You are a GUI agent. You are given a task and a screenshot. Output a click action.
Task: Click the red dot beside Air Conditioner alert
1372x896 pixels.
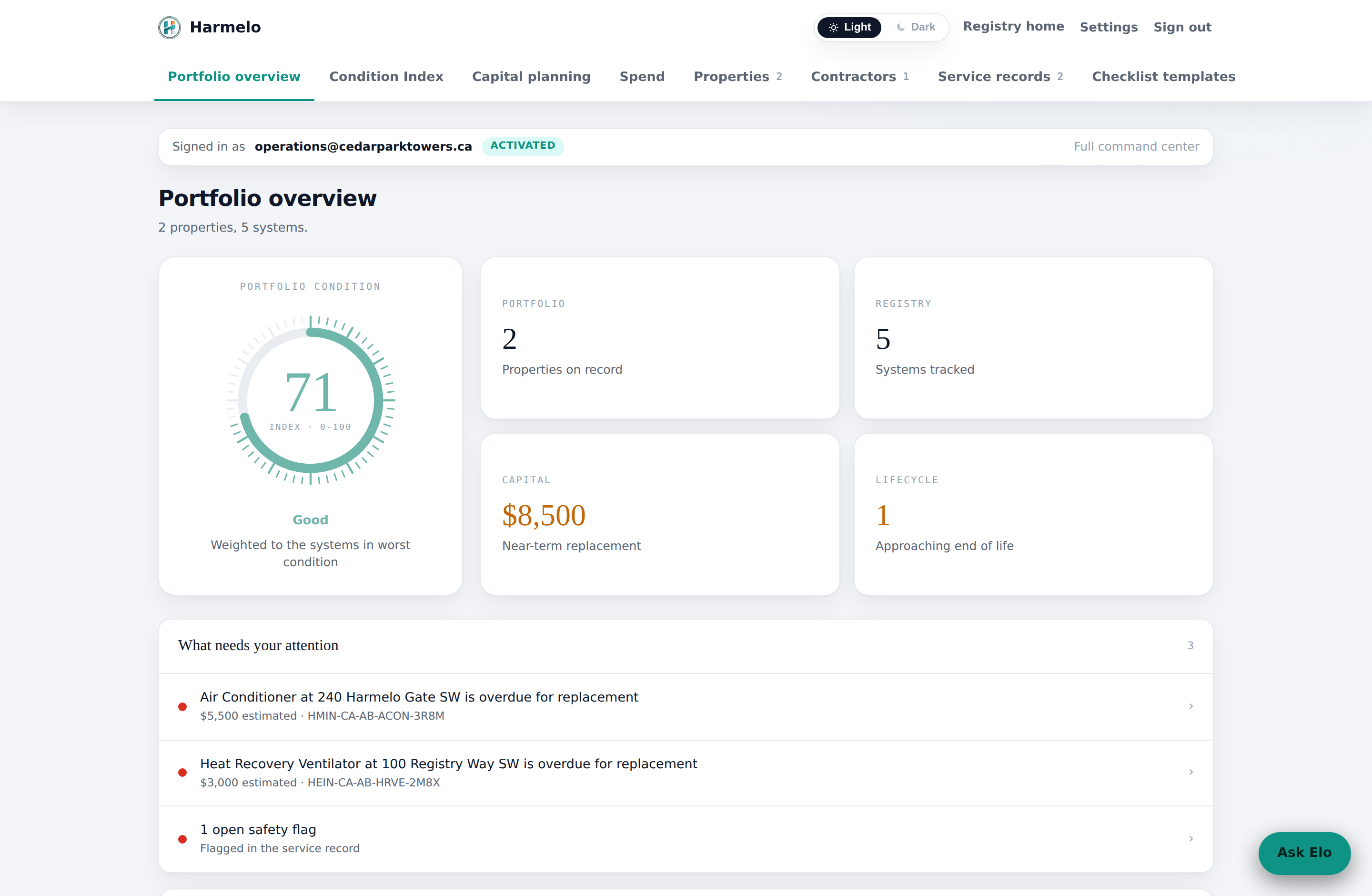tap(182, 706)
